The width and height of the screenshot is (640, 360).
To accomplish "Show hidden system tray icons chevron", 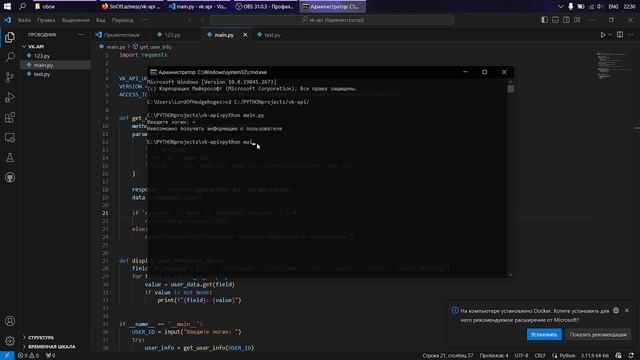I will [x=560, y=7].
